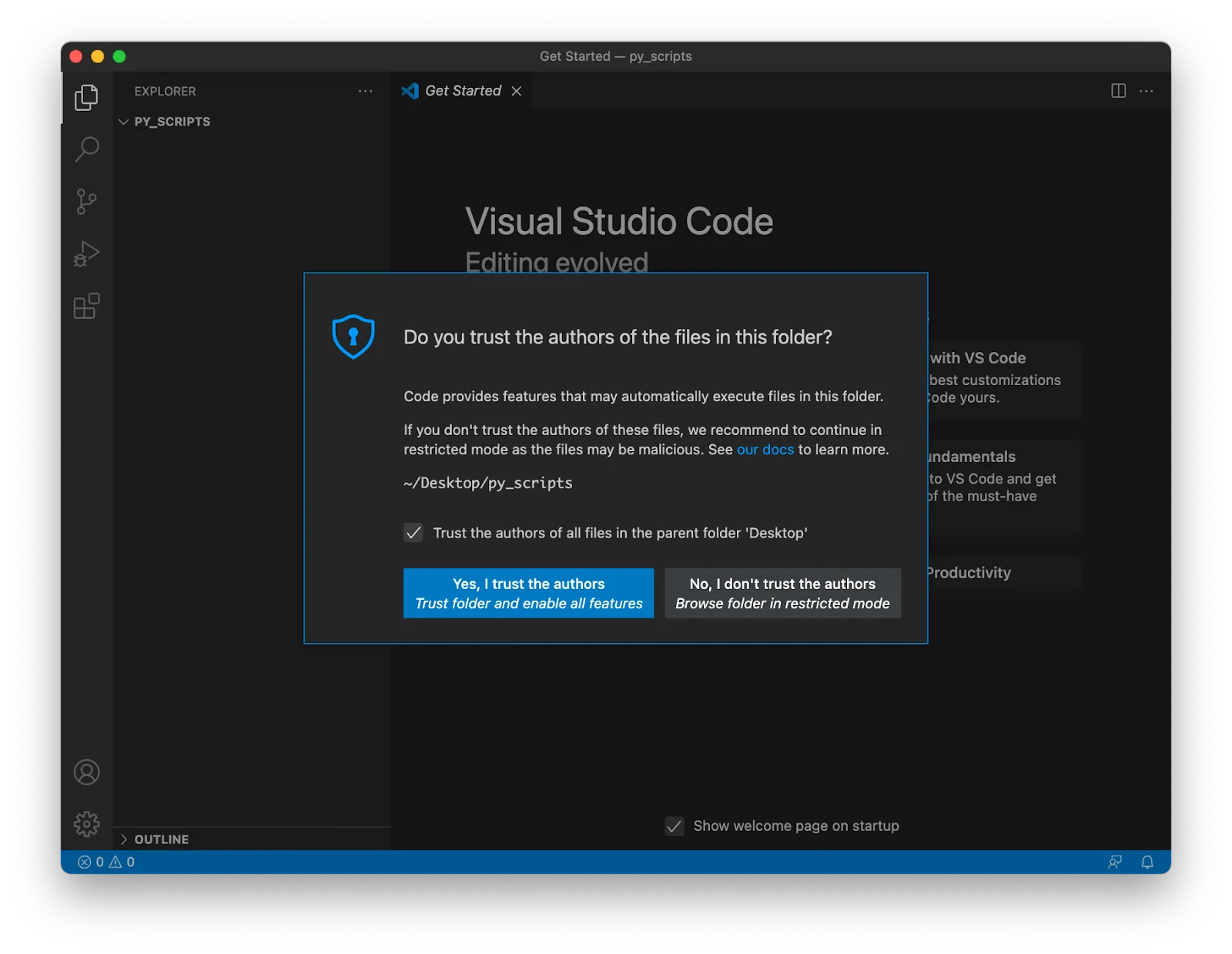Click No, I don't trust the authors
Viewport: 1232px width, 954px height.
point(782,593)
